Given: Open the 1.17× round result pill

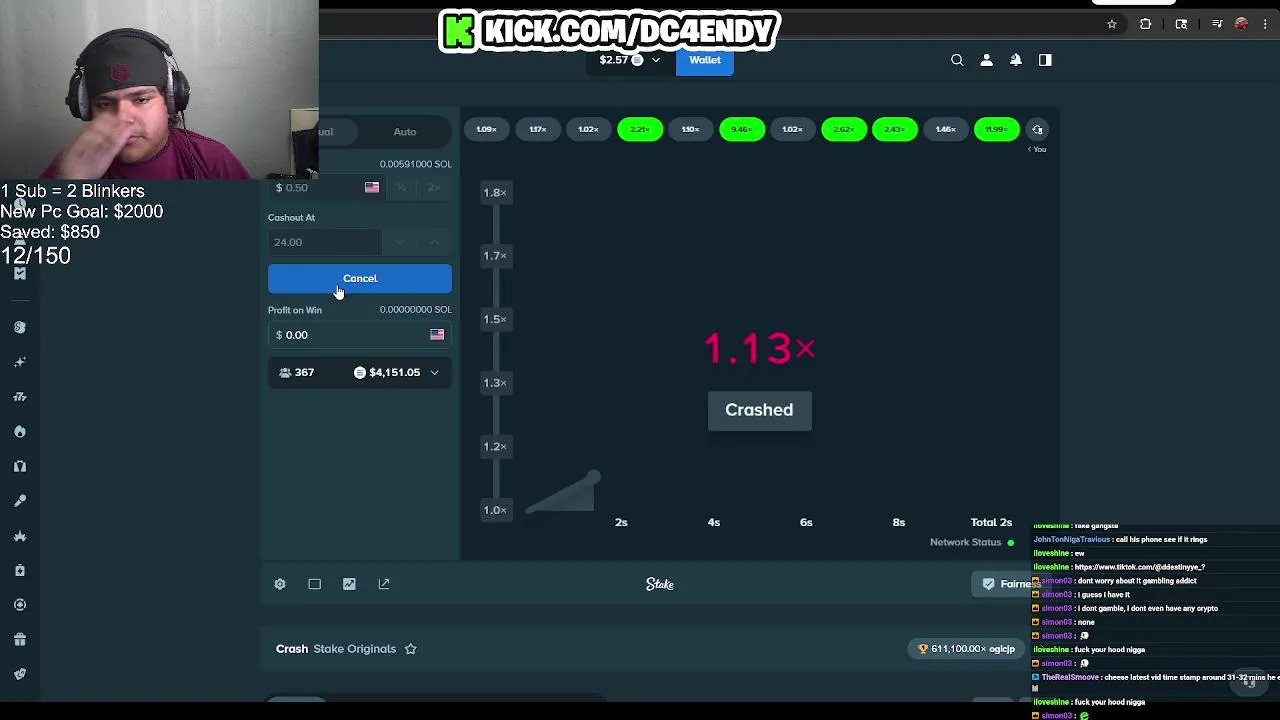Looking at the screenshot, I should click(538, 129).
